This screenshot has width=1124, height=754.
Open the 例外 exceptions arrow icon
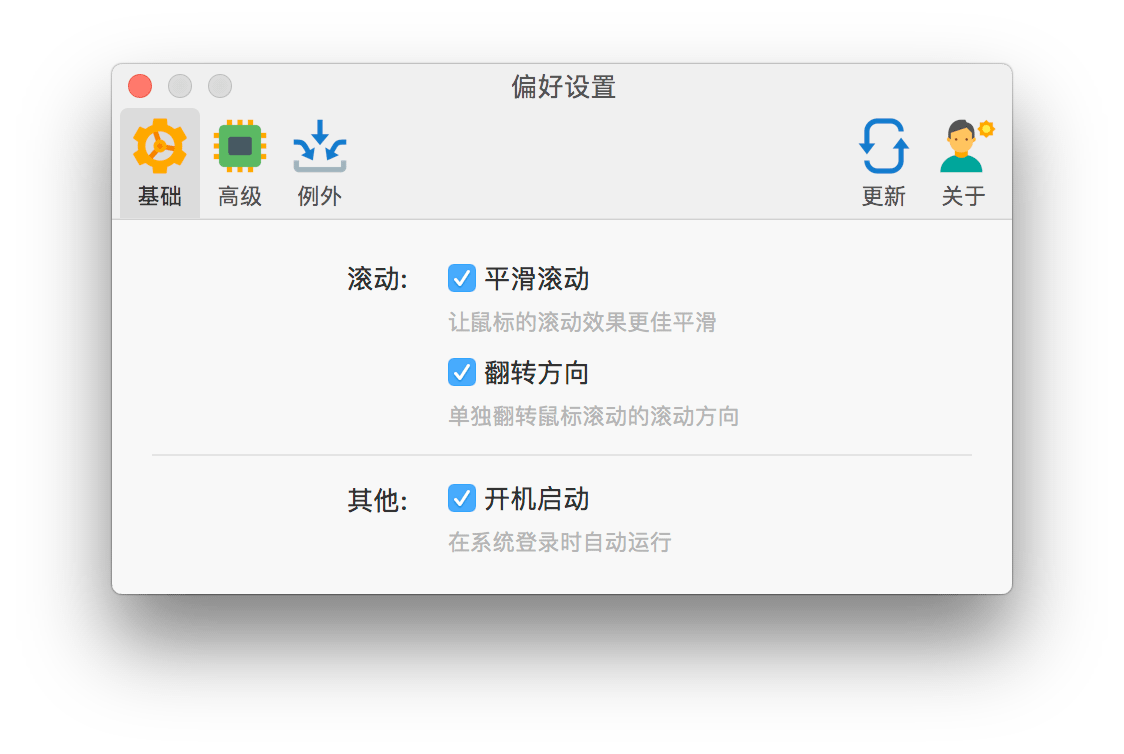320,146
